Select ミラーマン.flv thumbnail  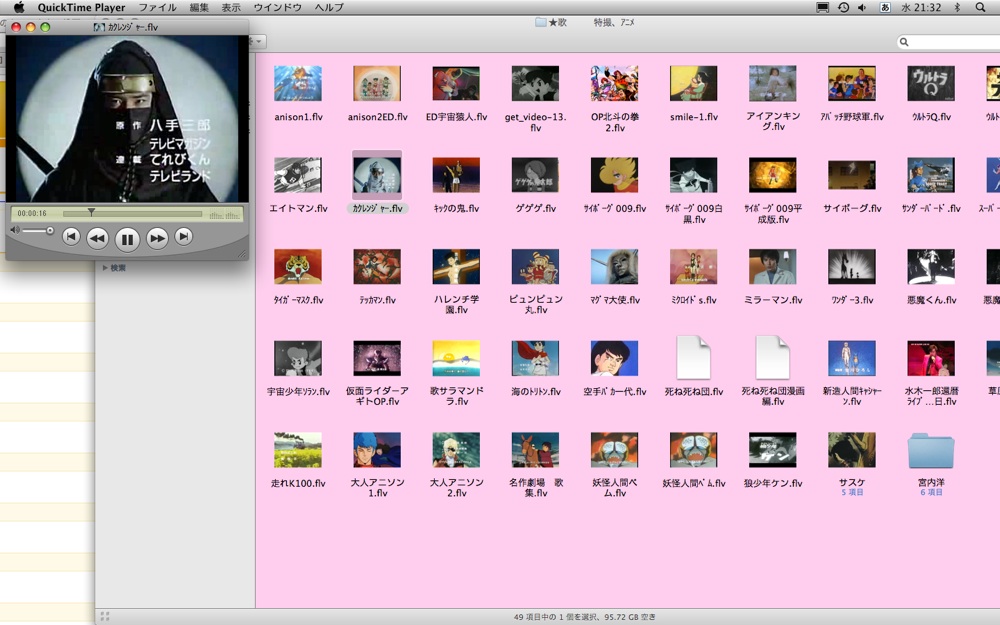772,267
